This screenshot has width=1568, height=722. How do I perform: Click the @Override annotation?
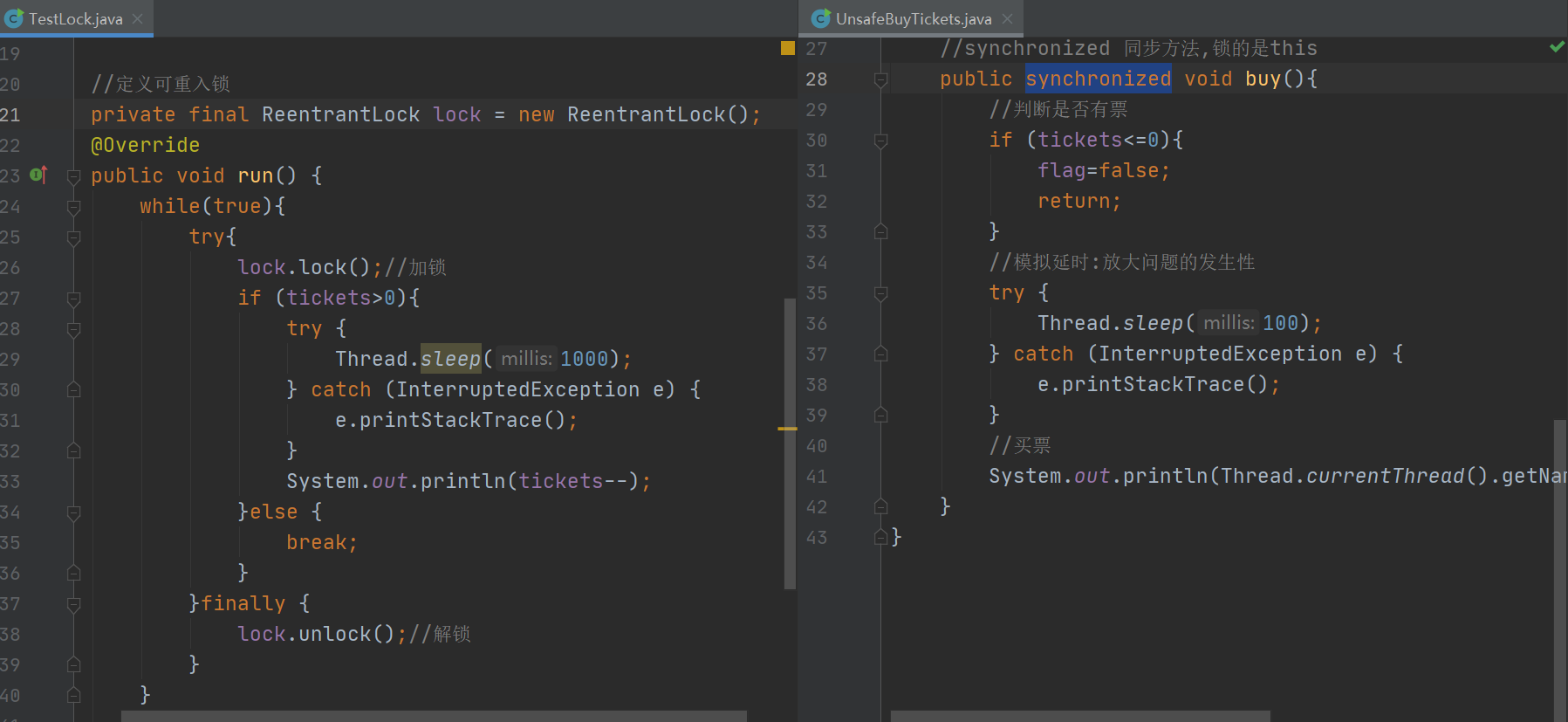(145, 145)
